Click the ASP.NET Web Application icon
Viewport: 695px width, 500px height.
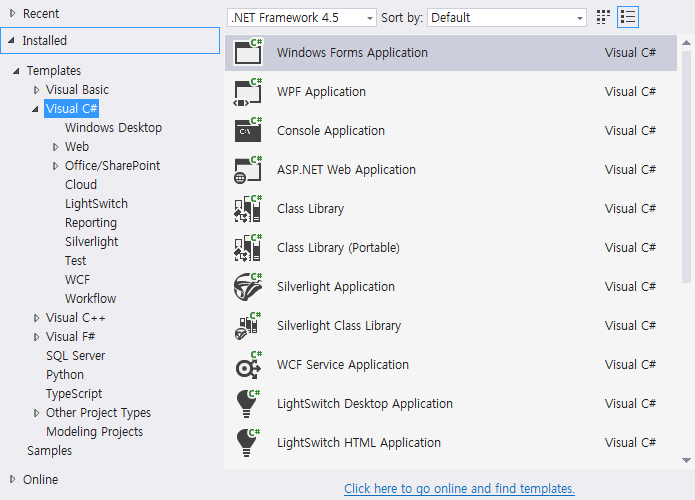[247, 170]
